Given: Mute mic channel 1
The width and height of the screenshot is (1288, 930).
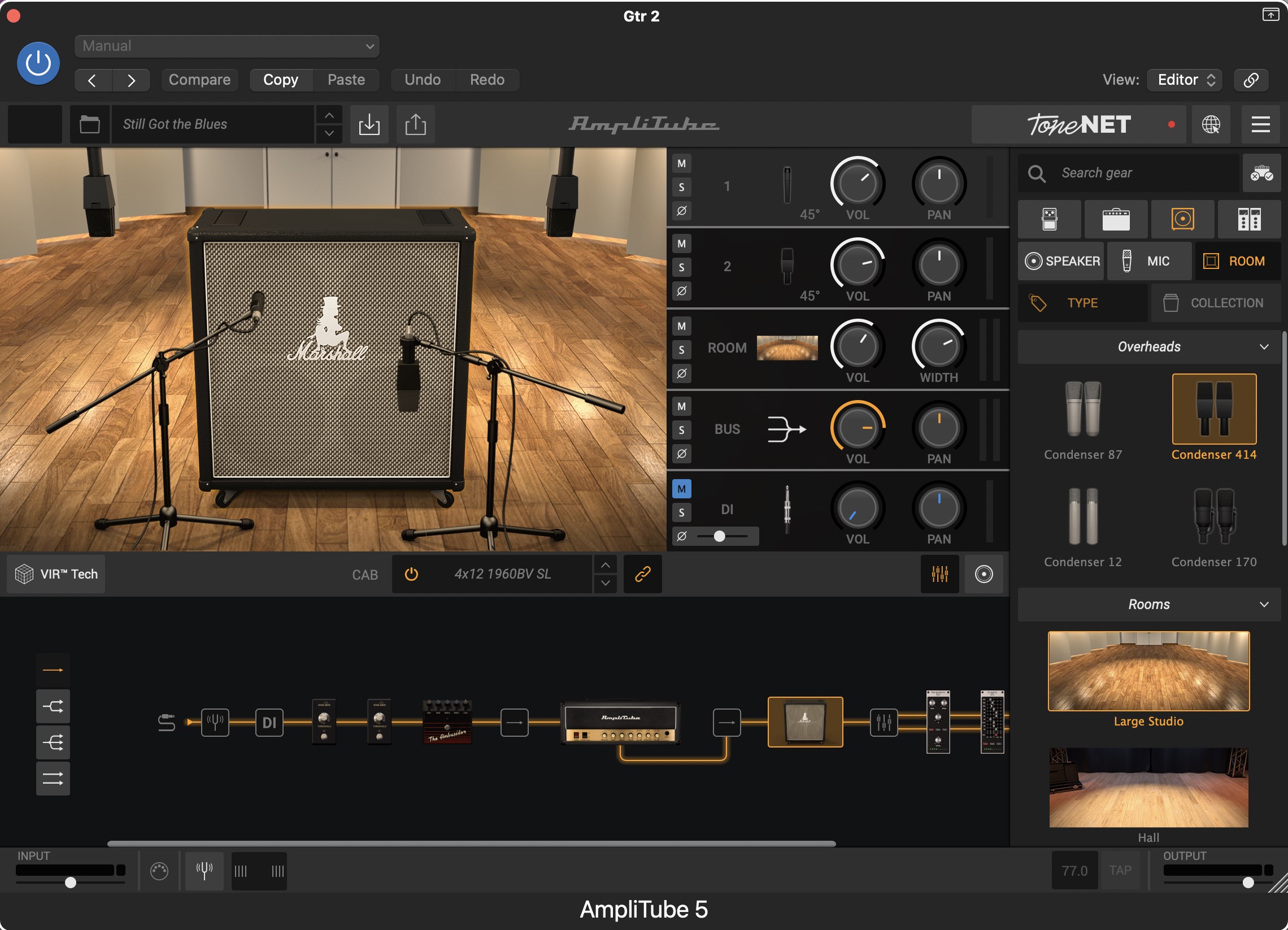Looking at the screenshot, I should click(x=681, y=164).
